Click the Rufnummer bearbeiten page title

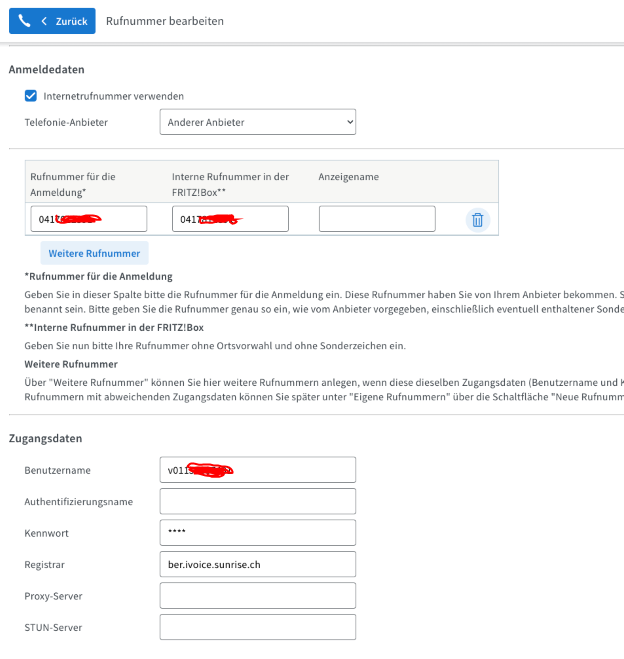click(x=165, y=21)
